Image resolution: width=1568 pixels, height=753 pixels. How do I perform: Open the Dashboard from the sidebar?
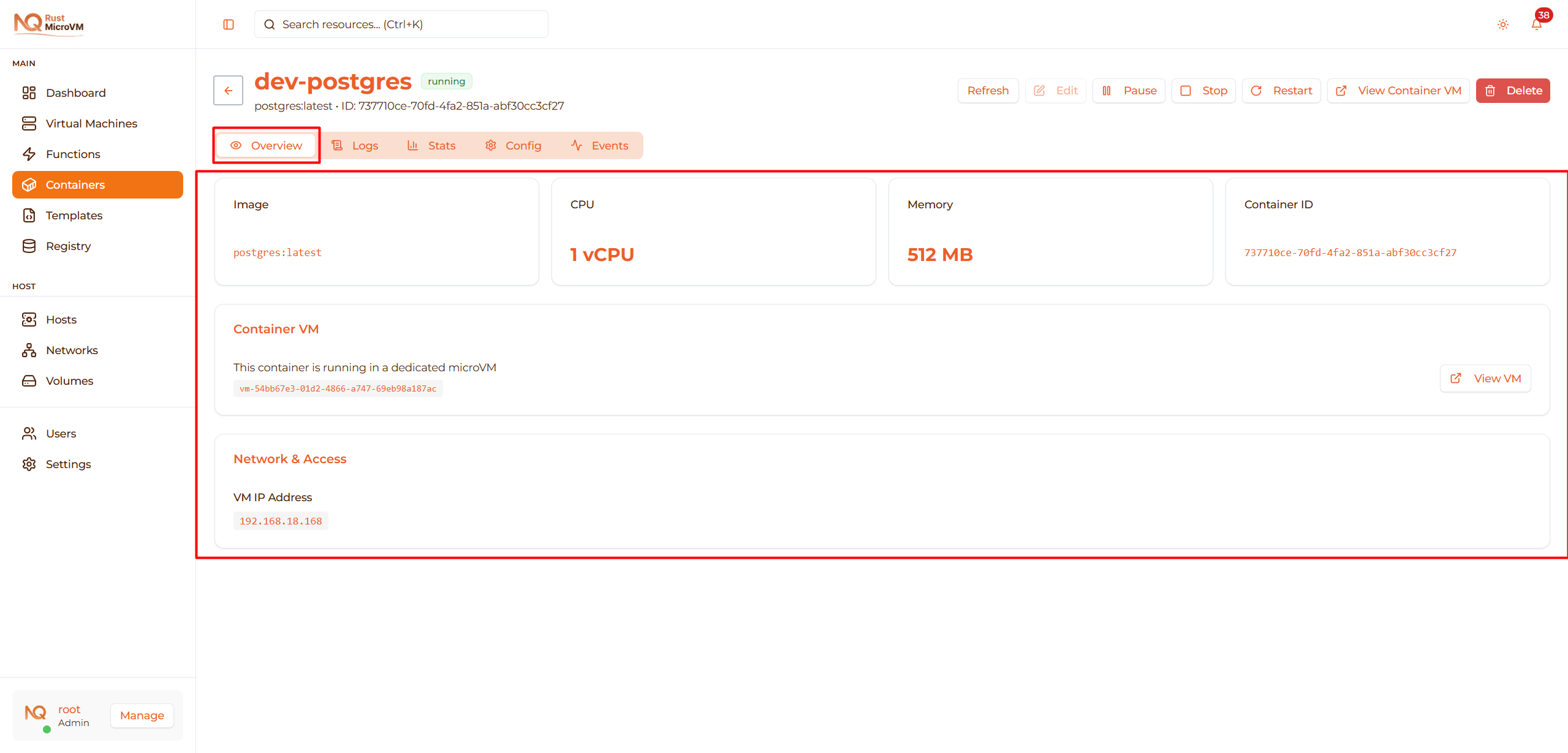pyautogui.click(x=75, y=93)
